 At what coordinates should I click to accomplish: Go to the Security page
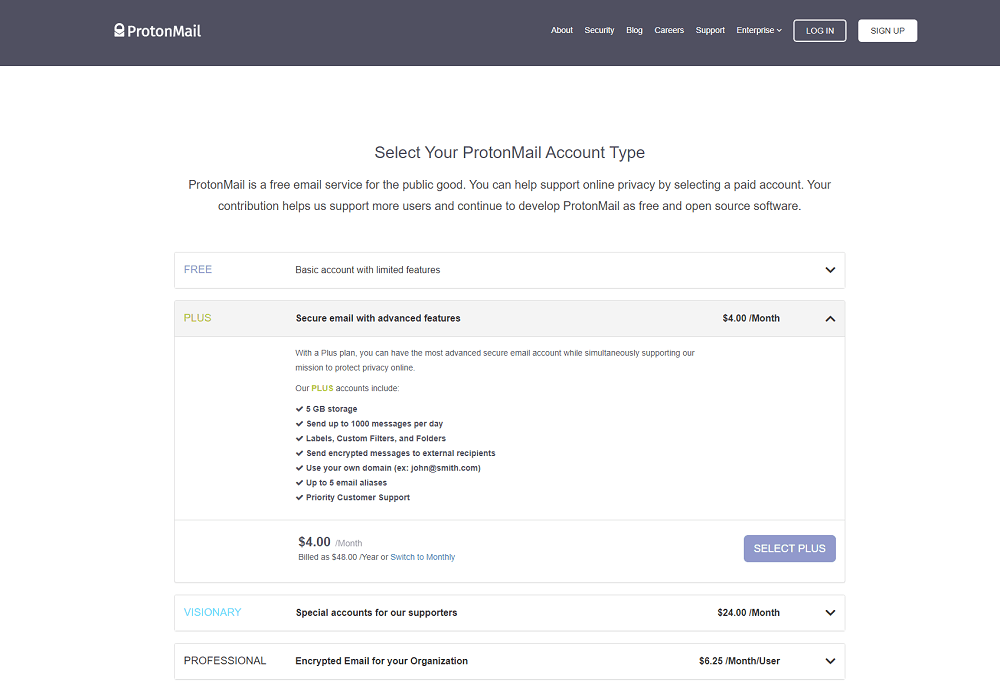pyautogui.click(x=599, y=30)
